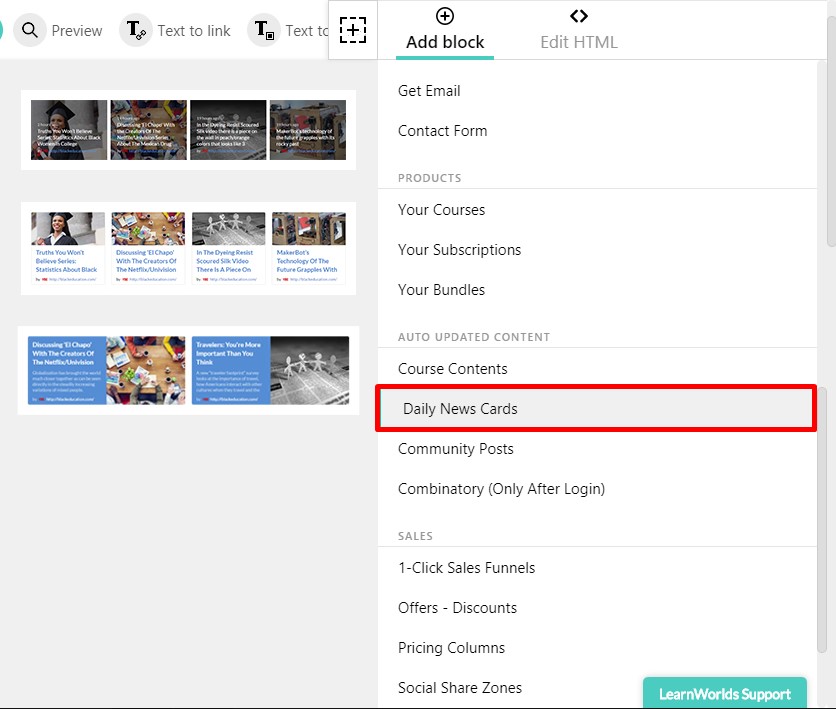The image size is (836, 709).
Task: Open Preview mode
Action: (x=77, y=31)
